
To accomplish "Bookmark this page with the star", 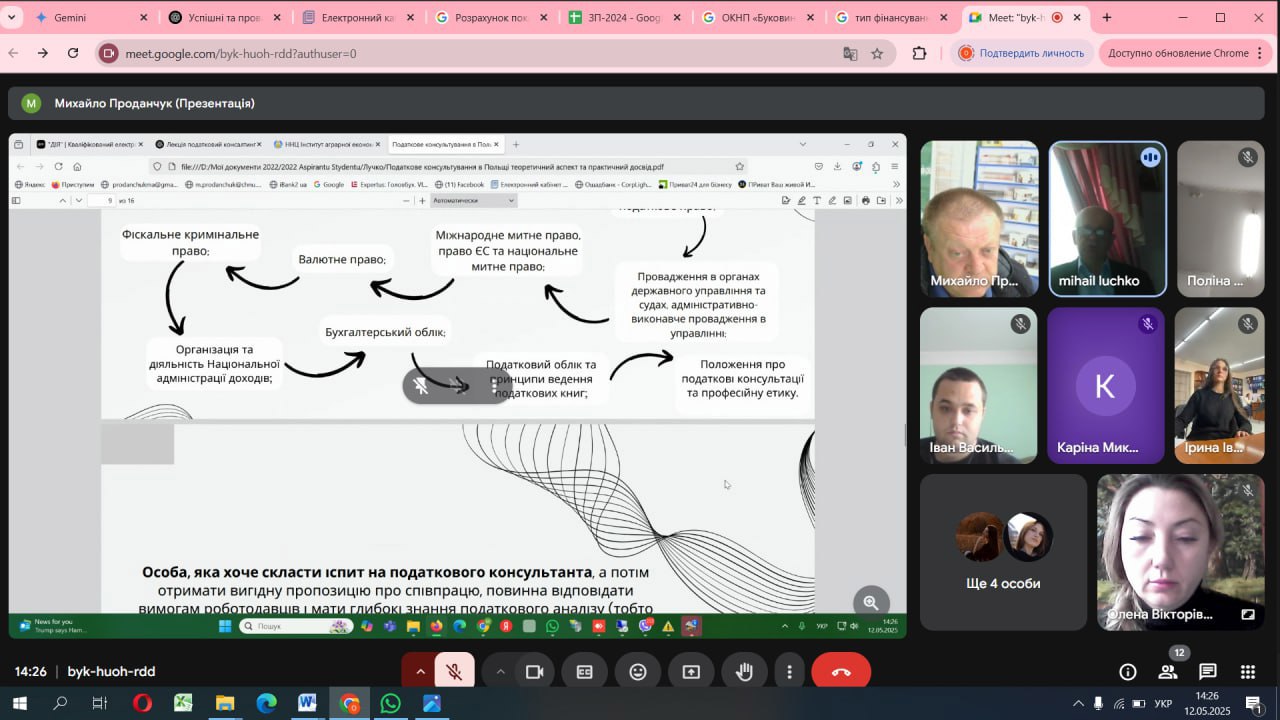I will click(x=877, y=53).
